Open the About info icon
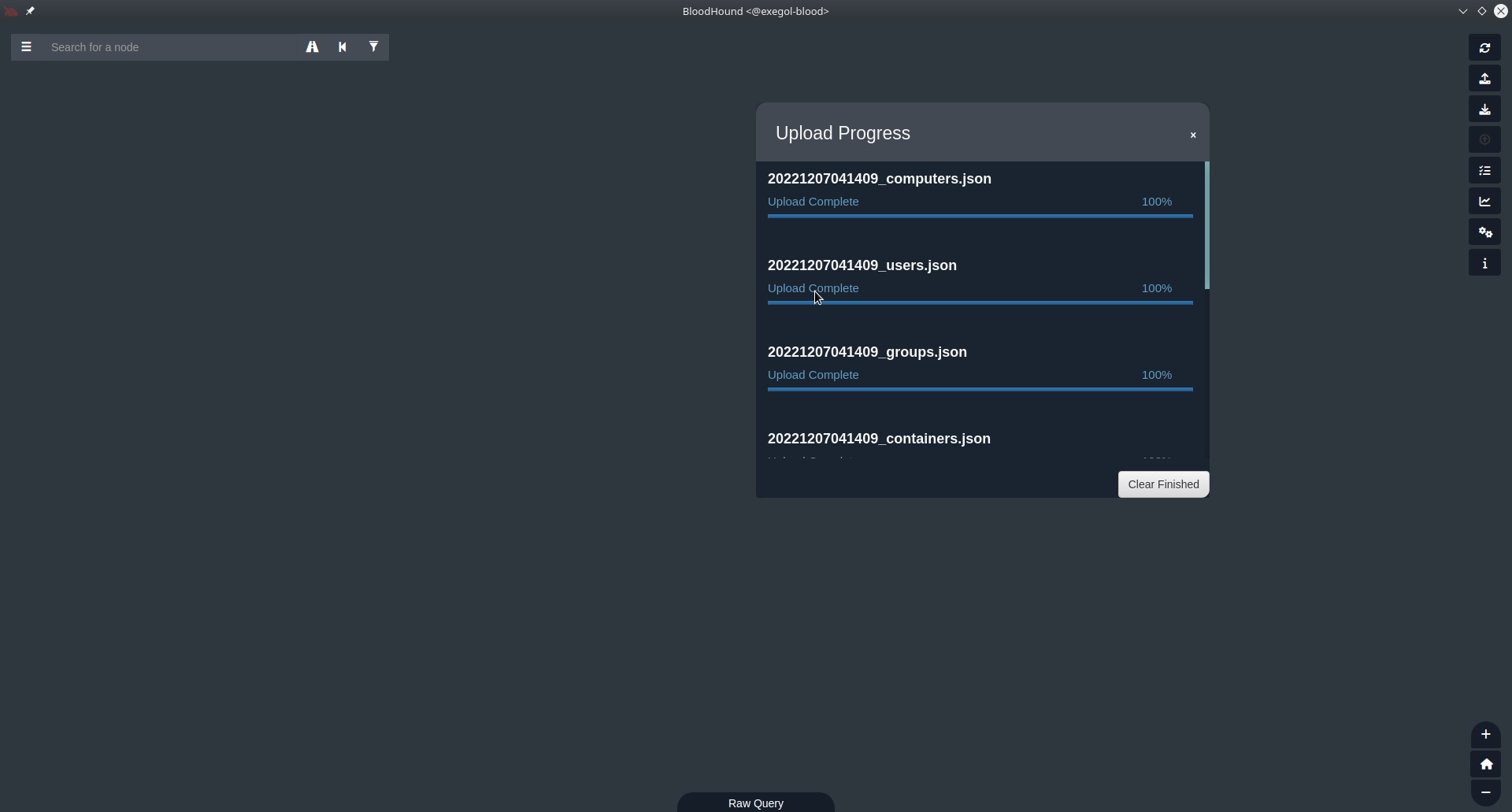 pyautogui.click(x=1484, y=263)
